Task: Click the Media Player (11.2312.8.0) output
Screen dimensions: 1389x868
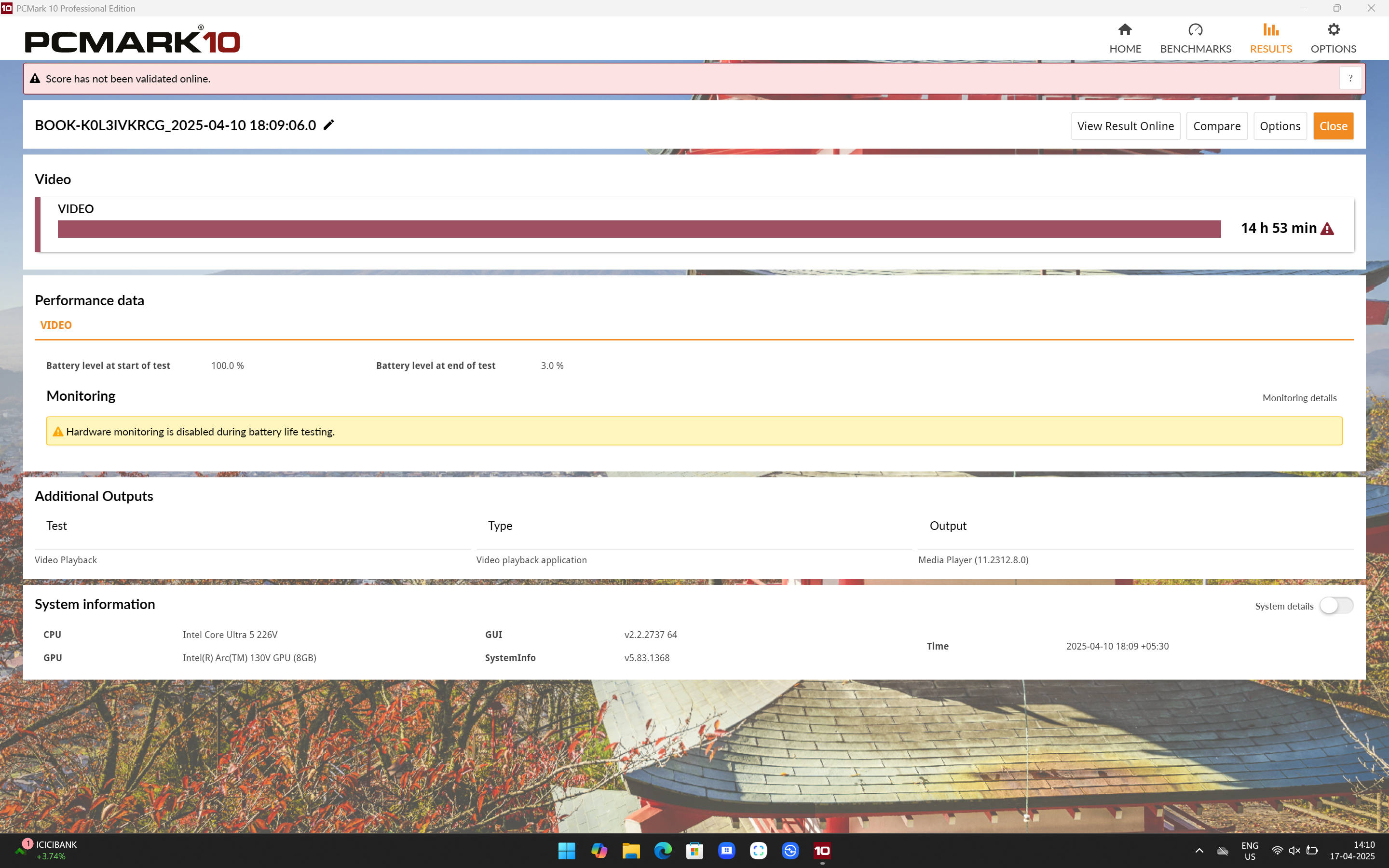Action: pos(973,560)
